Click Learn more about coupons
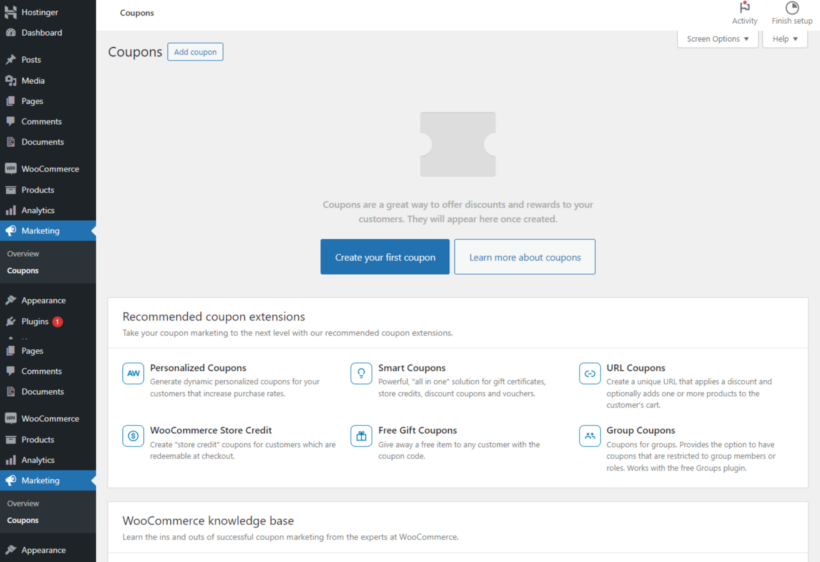The image size is (820, 562). tap(524, 257)
